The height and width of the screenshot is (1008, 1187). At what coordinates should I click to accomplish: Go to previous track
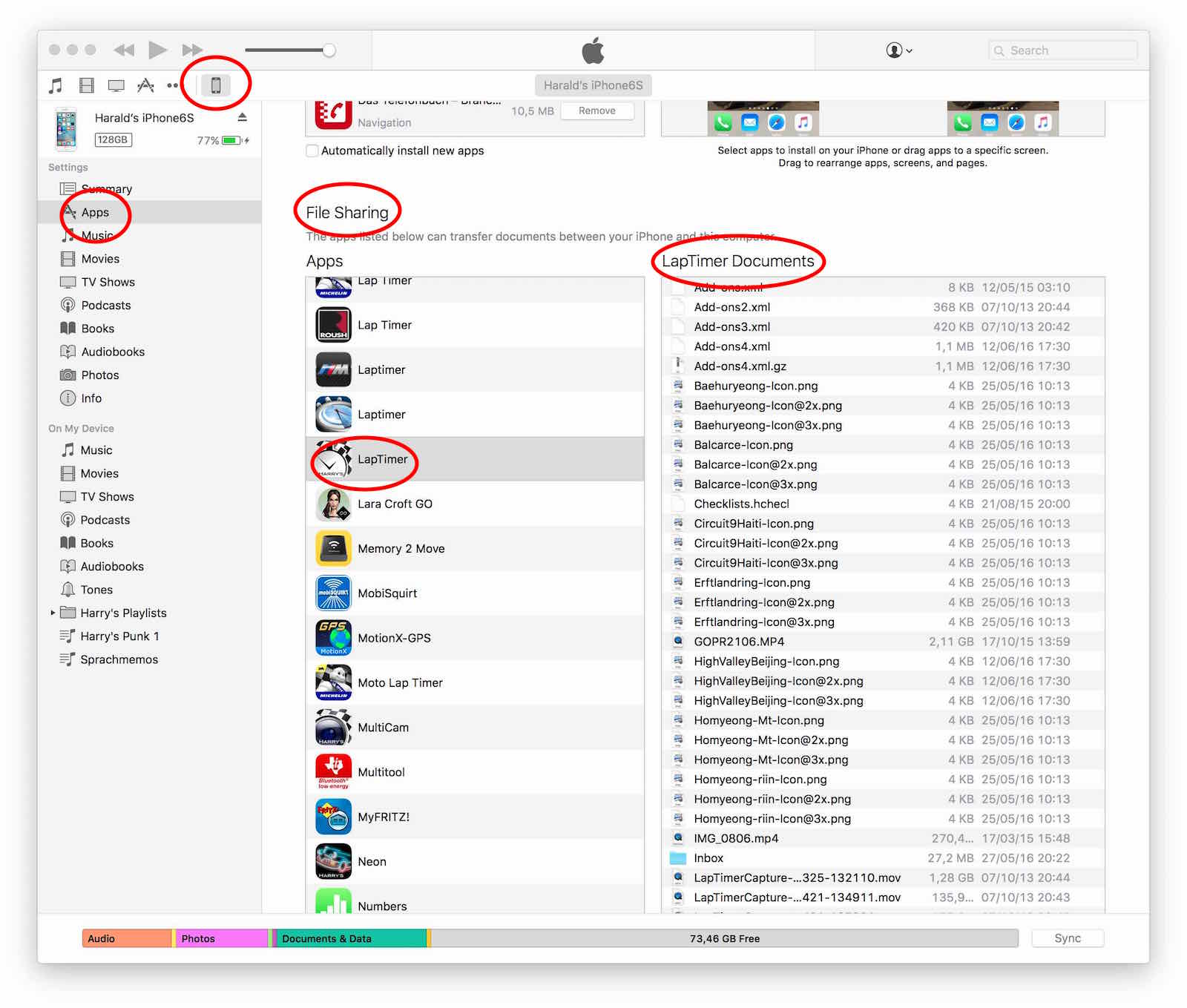tap(124, 50)
